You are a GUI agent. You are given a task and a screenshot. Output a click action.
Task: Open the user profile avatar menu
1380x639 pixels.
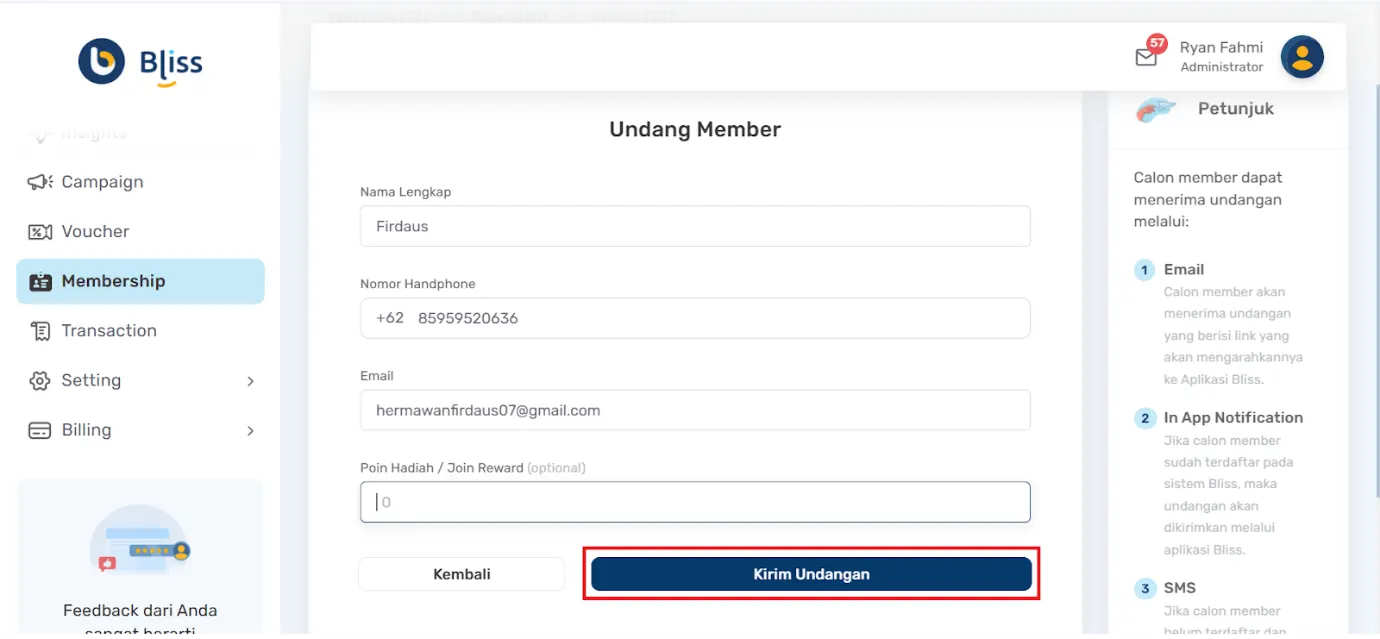(x=1302, y=57)
